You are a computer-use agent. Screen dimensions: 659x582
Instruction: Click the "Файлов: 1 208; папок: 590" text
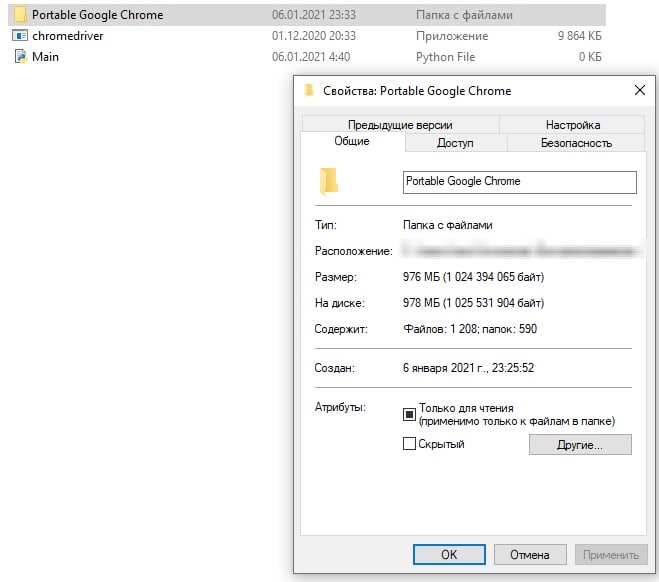(x=470, y=329)
